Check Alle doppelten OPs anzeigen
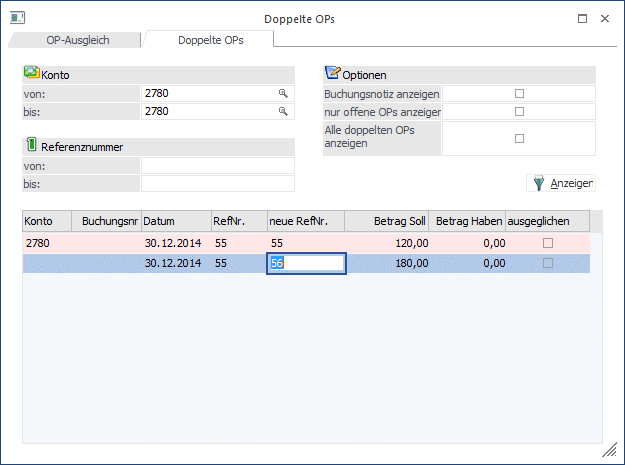 (519, 139)
